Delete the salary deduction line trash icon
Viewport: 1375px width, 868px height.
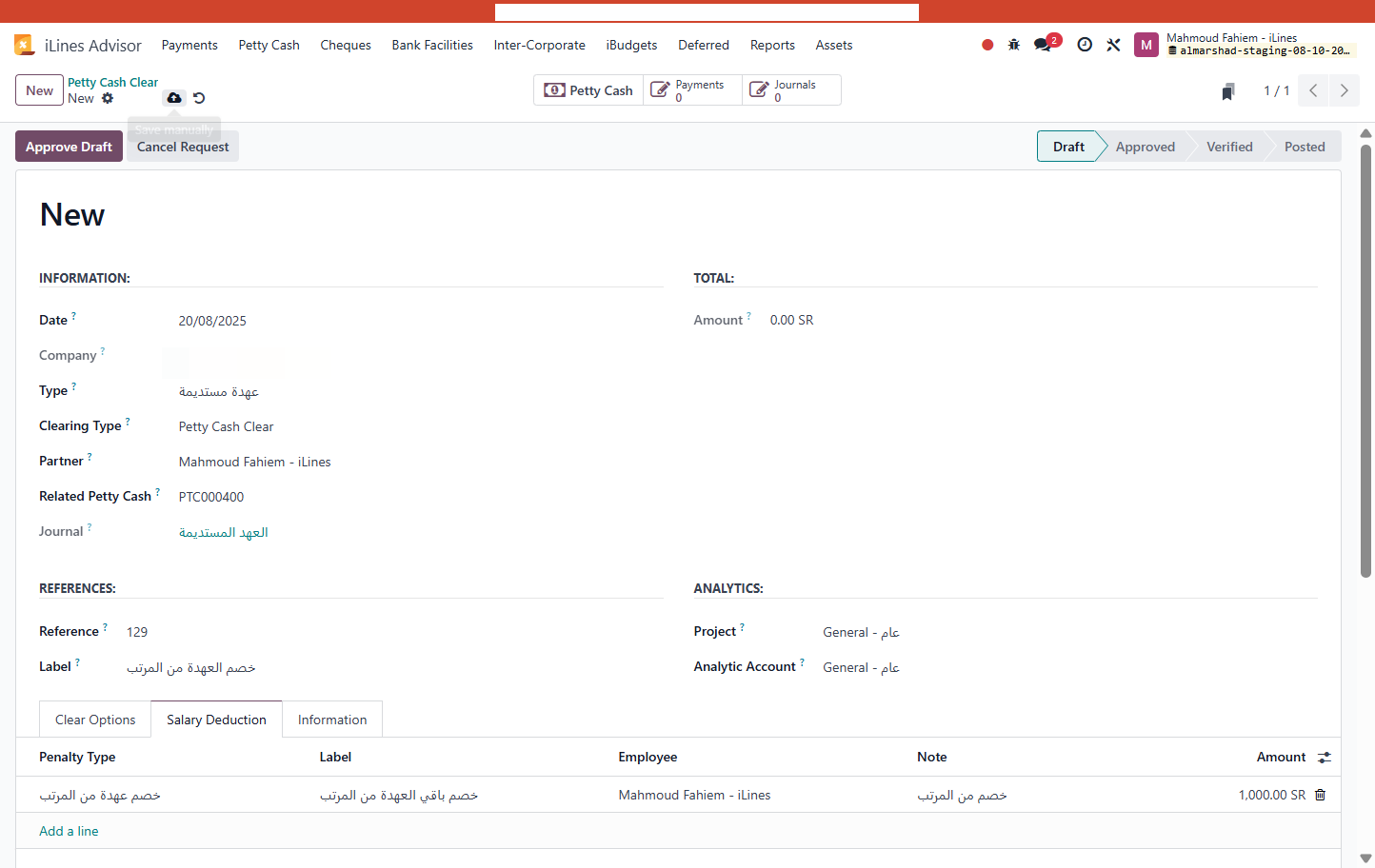tap(1321, 795)
